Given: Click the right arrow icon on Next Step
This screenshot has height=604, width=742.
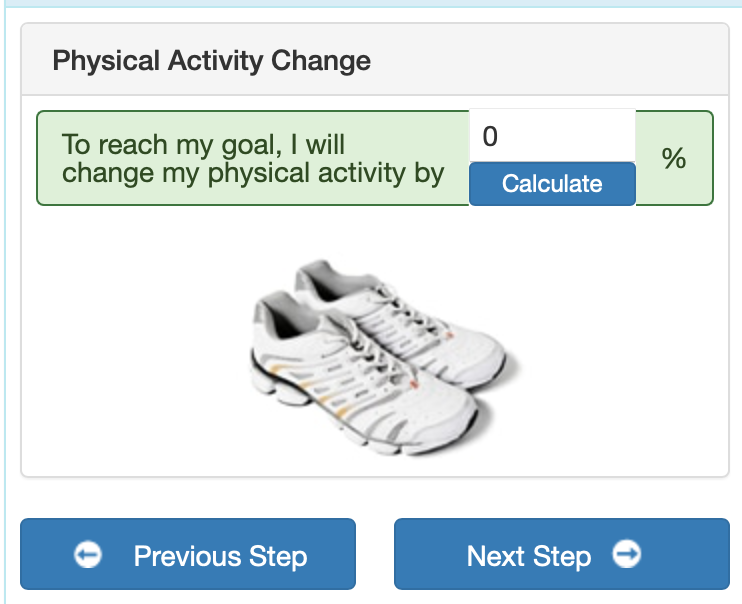Looking at the screenshot, I should [x=627, y=553].
